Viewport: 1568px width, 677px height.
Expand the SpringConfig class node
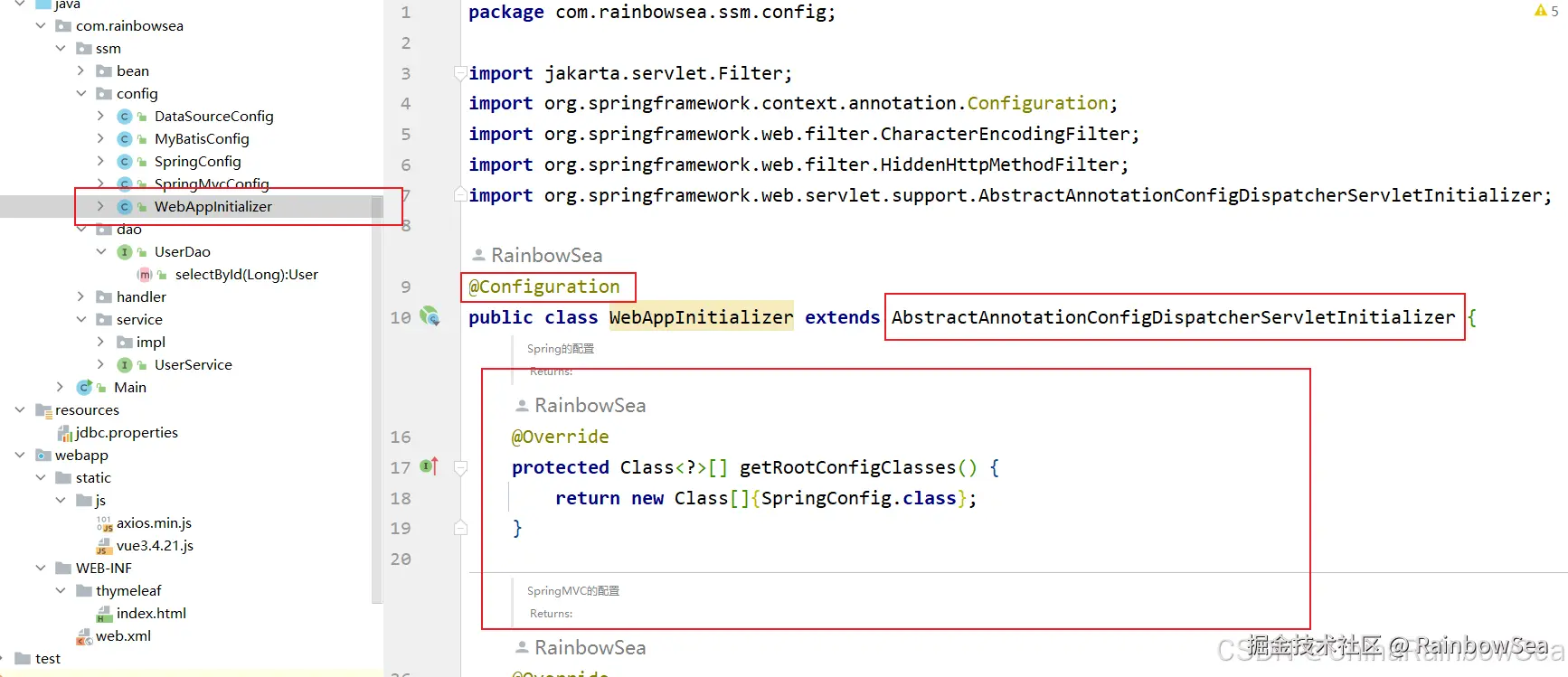100,161
